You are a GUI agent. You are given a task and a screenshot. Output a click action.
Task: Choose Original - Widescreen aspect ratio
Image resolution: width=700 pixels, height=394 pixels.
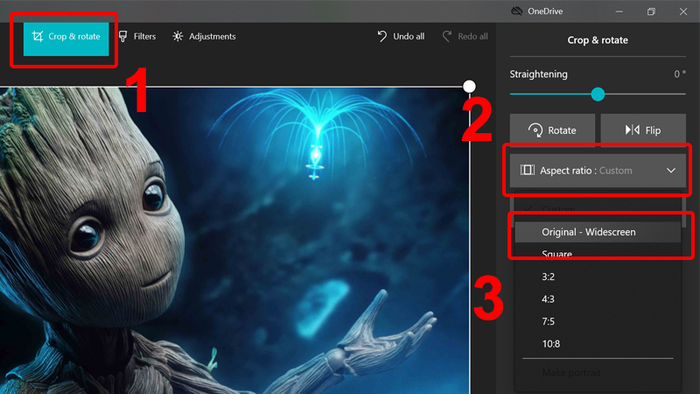(x=597, y=232)
